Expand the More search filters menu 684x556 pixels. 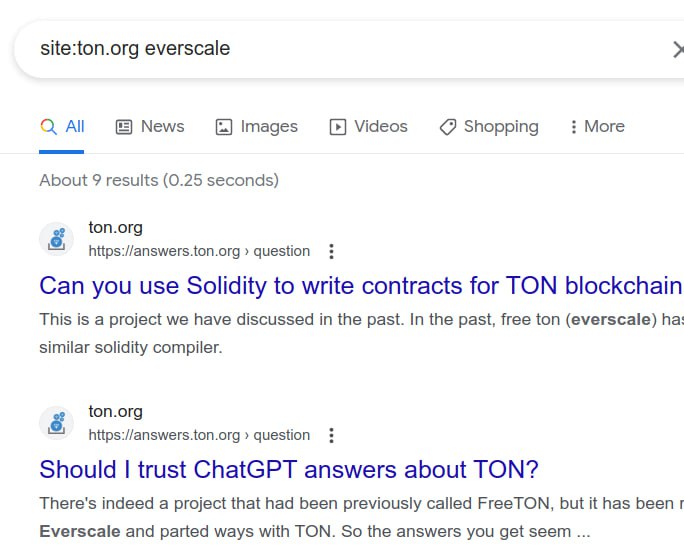[597, 127]
